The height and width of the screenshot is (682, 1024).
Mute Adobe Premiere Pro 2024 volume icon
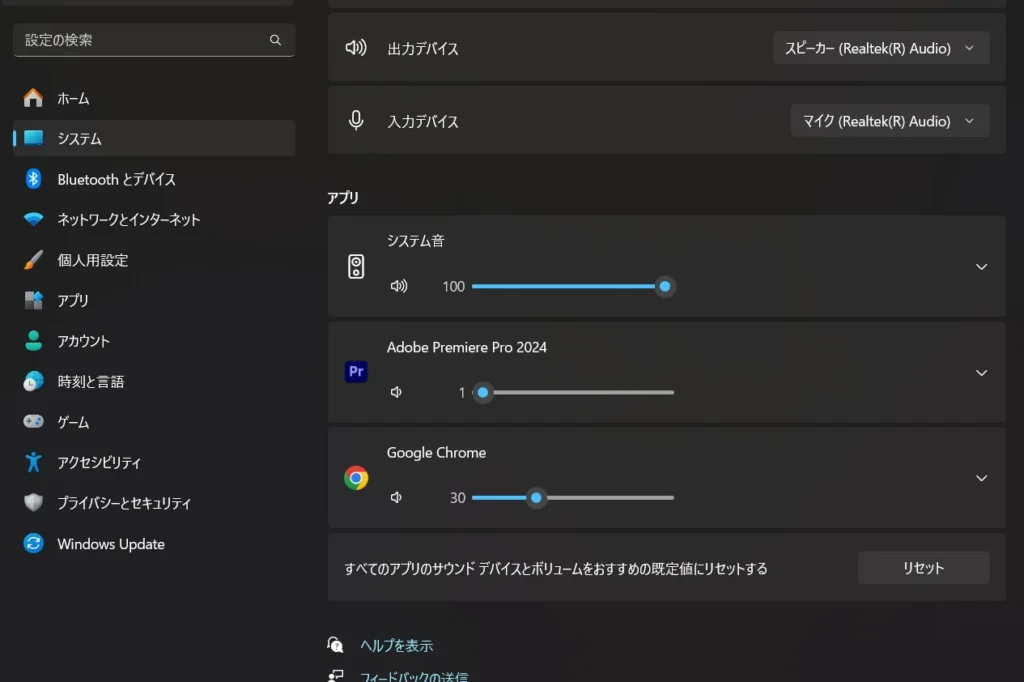(397, 393)
